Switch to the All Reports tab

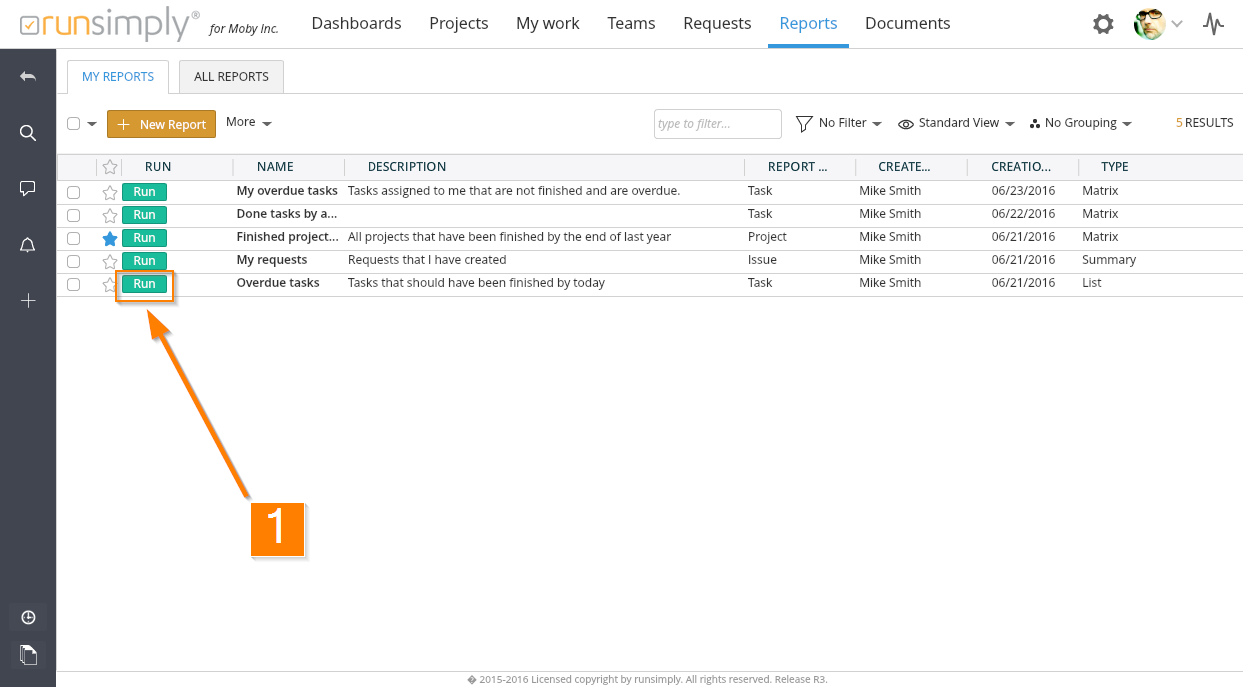(231, 77)
